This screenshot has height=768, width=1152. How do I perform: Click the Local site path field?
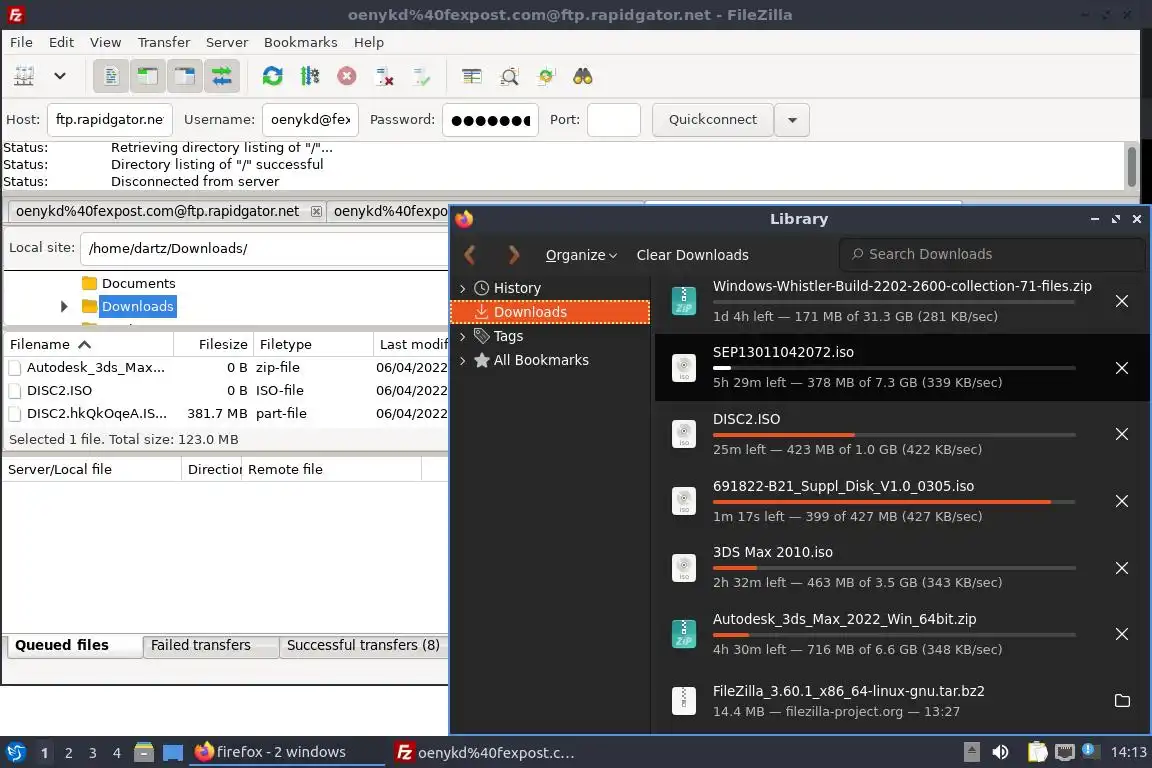pyautogui.click(x=264, y=248)
